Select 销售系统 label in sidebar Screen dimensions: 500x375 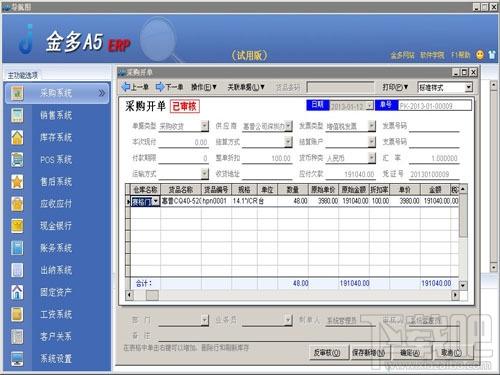click(56, 115)
